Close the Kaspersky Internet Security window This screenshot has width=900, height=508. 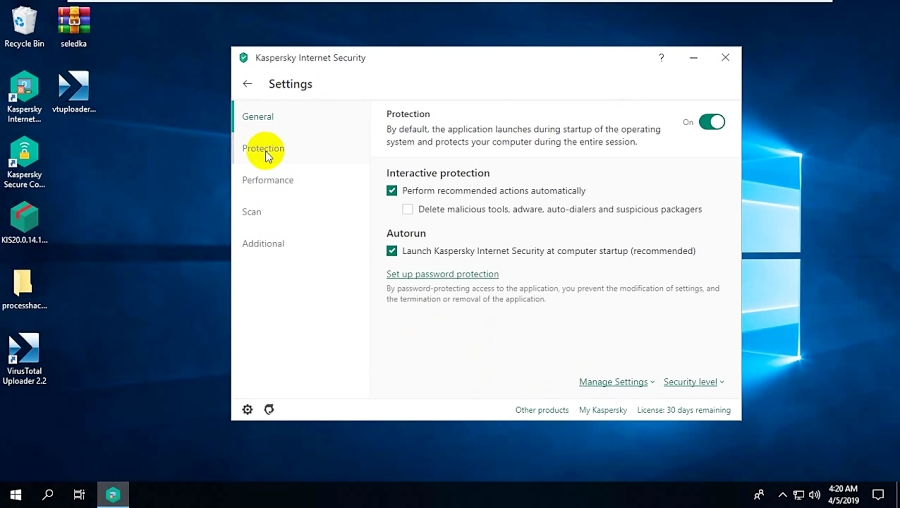(726, 57)
